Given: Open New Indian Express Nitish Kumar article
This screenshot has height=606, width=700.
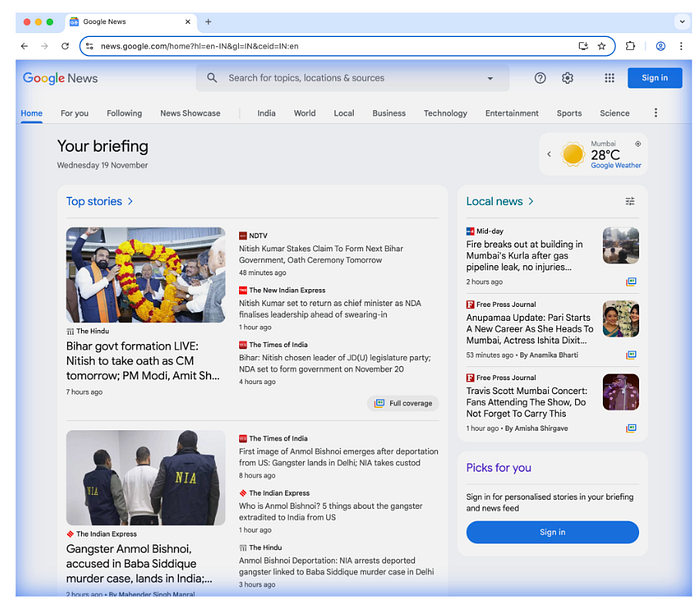Looking at the screenshot, I should click(x=330, y=309).
